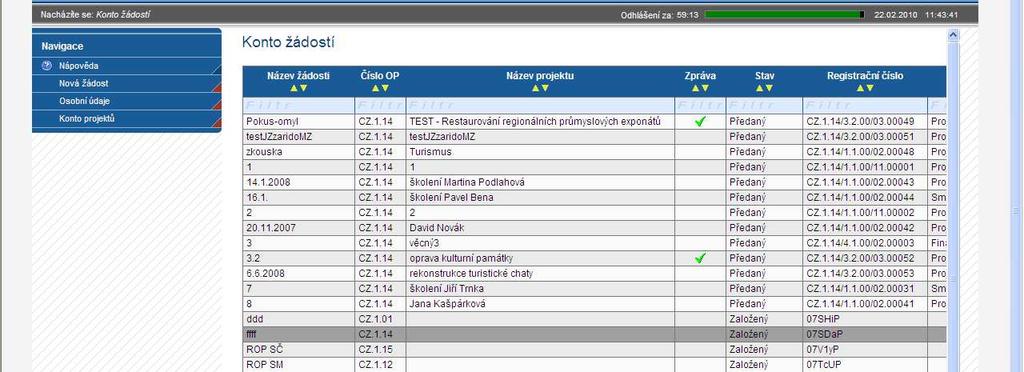Sort Zpráva column ascending arrow
This screenshot has height=372, width=1024.
696,88
